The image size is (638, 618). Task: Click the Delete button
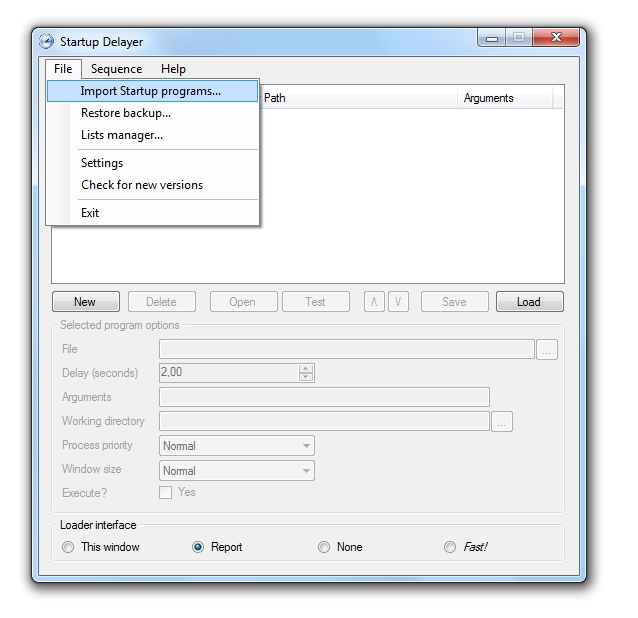pyautogui.click(x=162, y=301)
